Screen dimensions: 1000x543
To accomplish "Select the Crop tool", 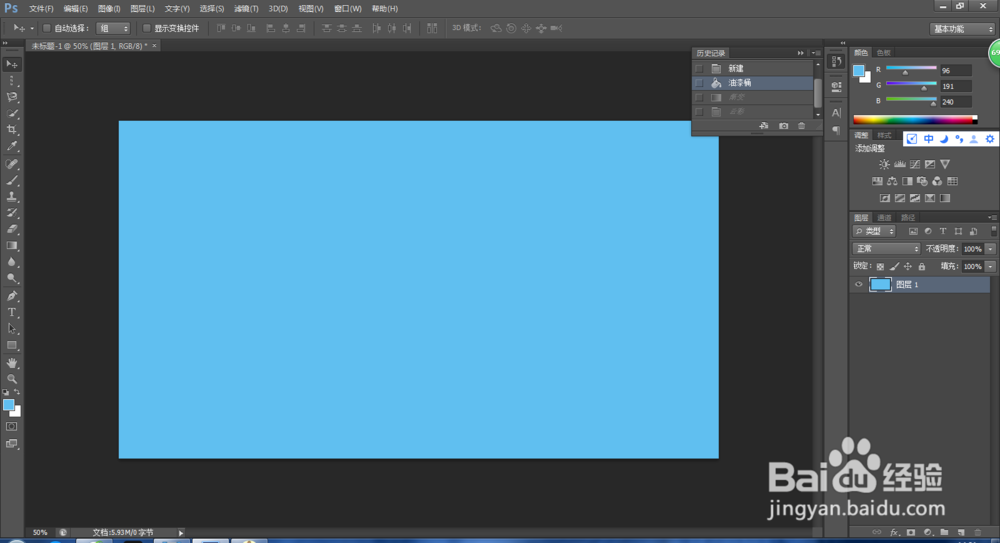I will coord(11,130).
